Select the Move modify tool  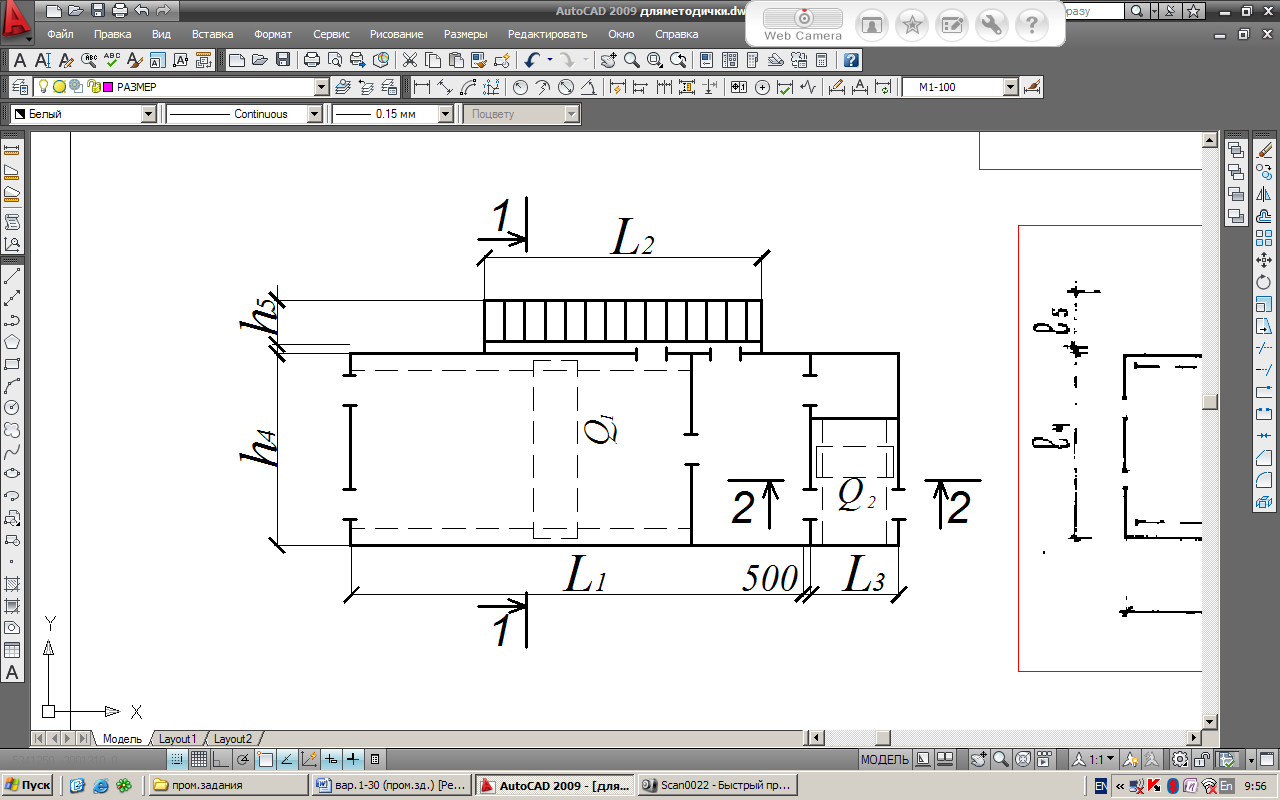coord(1263,261)
